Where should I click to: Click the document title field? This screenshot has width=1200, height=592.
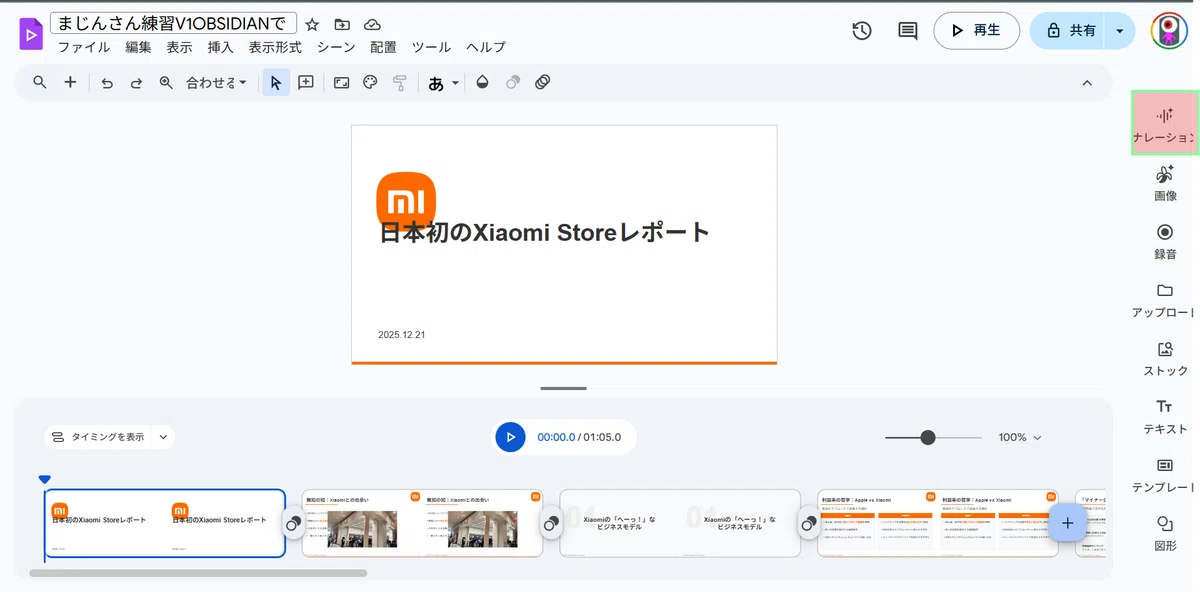pos(174,24)
